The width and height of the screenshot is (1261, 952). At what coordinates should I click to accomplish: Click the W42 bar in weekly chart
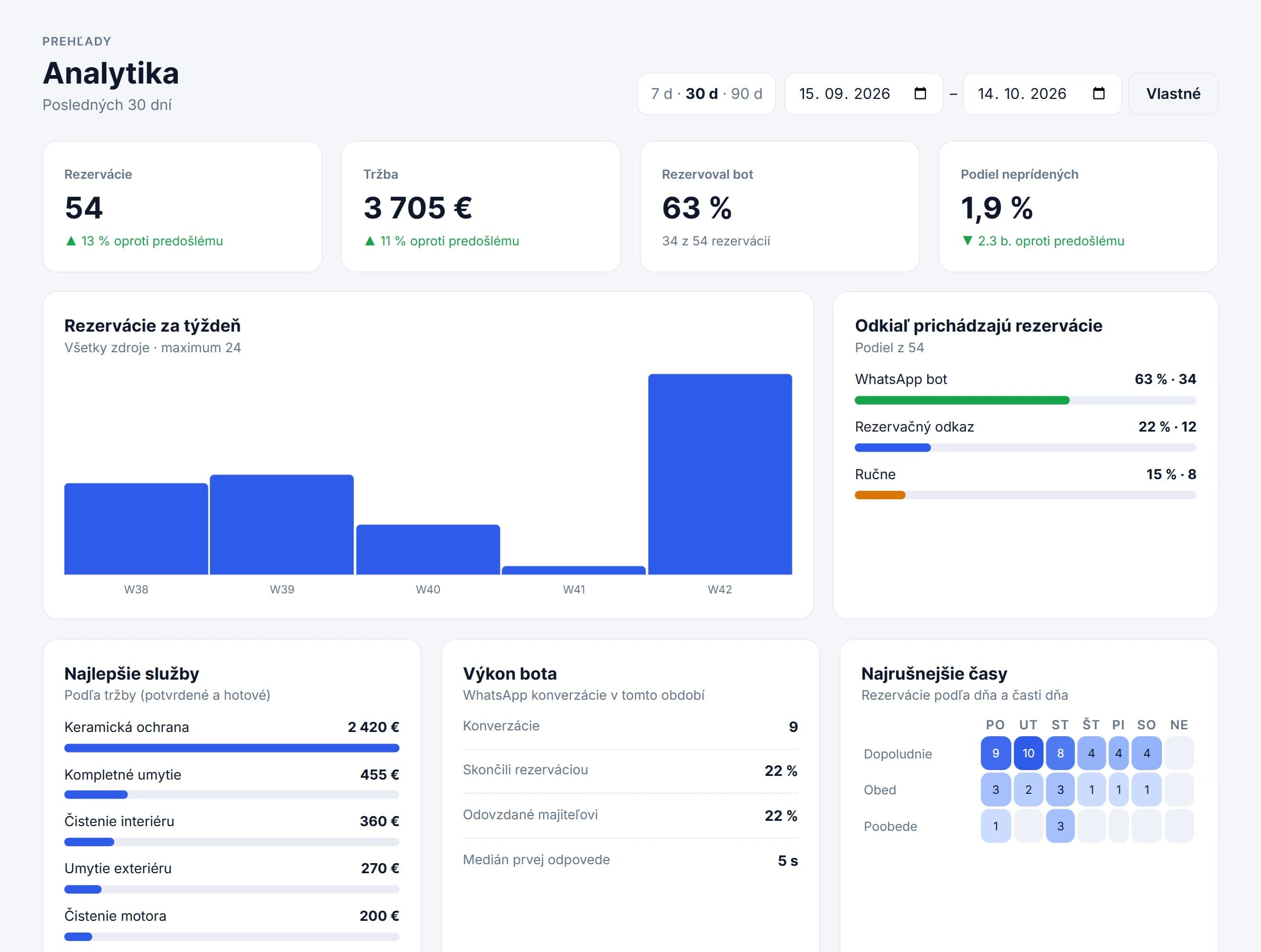(x=720, y=474)
